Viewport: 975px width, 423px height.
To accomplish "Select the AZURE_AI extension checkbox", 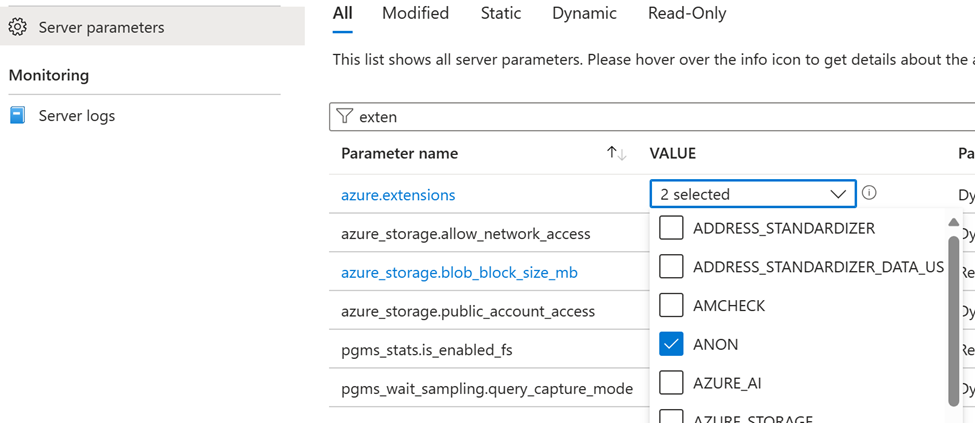I will tap(672, 383).
